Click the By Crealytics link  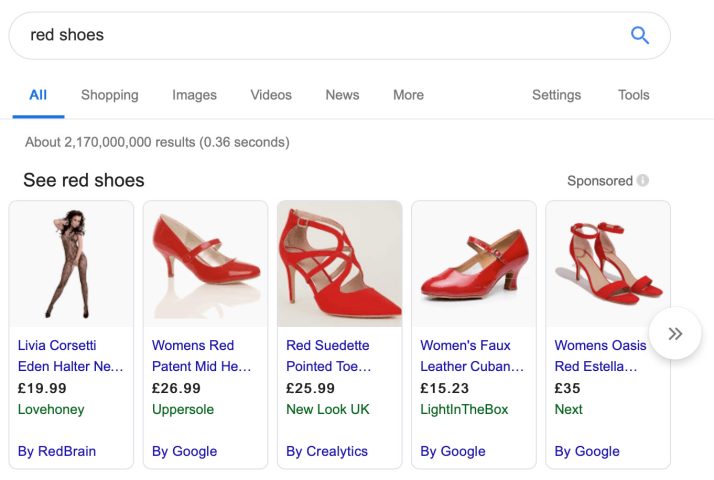click(x=327, y=451)
